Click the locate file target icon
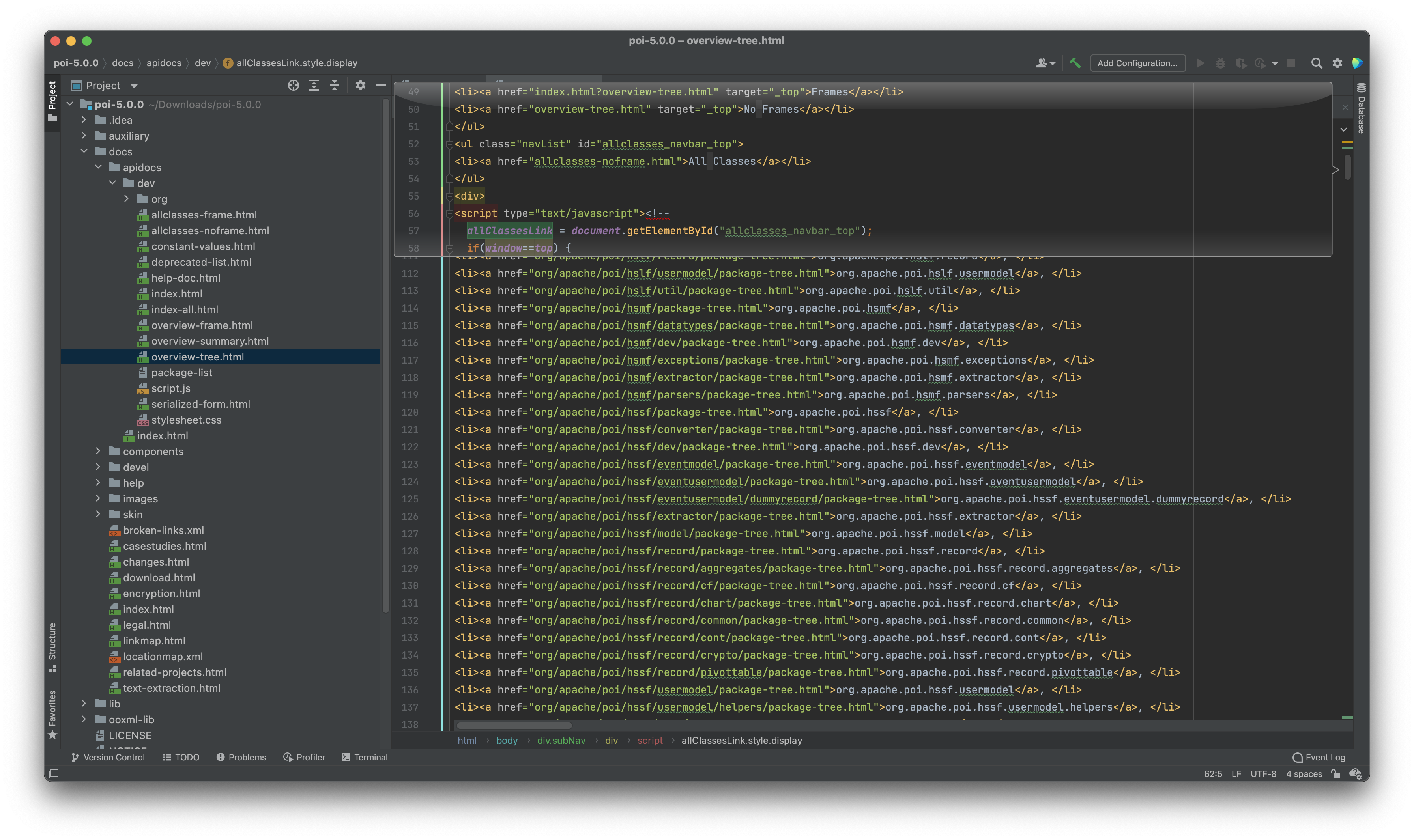Screen dimensions: 1414x840 click(293, 86)
